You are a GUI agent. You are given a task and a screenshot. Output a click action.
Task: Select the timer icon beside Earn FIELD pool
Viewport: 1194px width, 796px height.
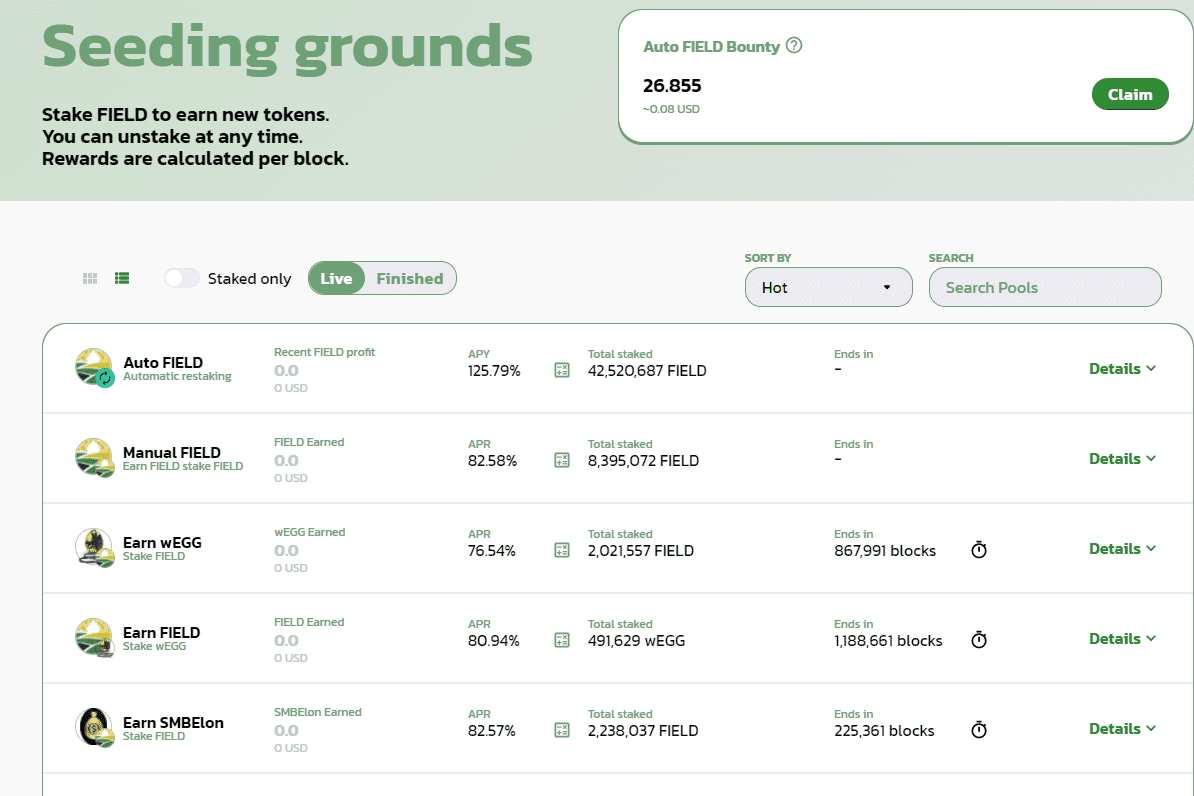coord(978,639)
